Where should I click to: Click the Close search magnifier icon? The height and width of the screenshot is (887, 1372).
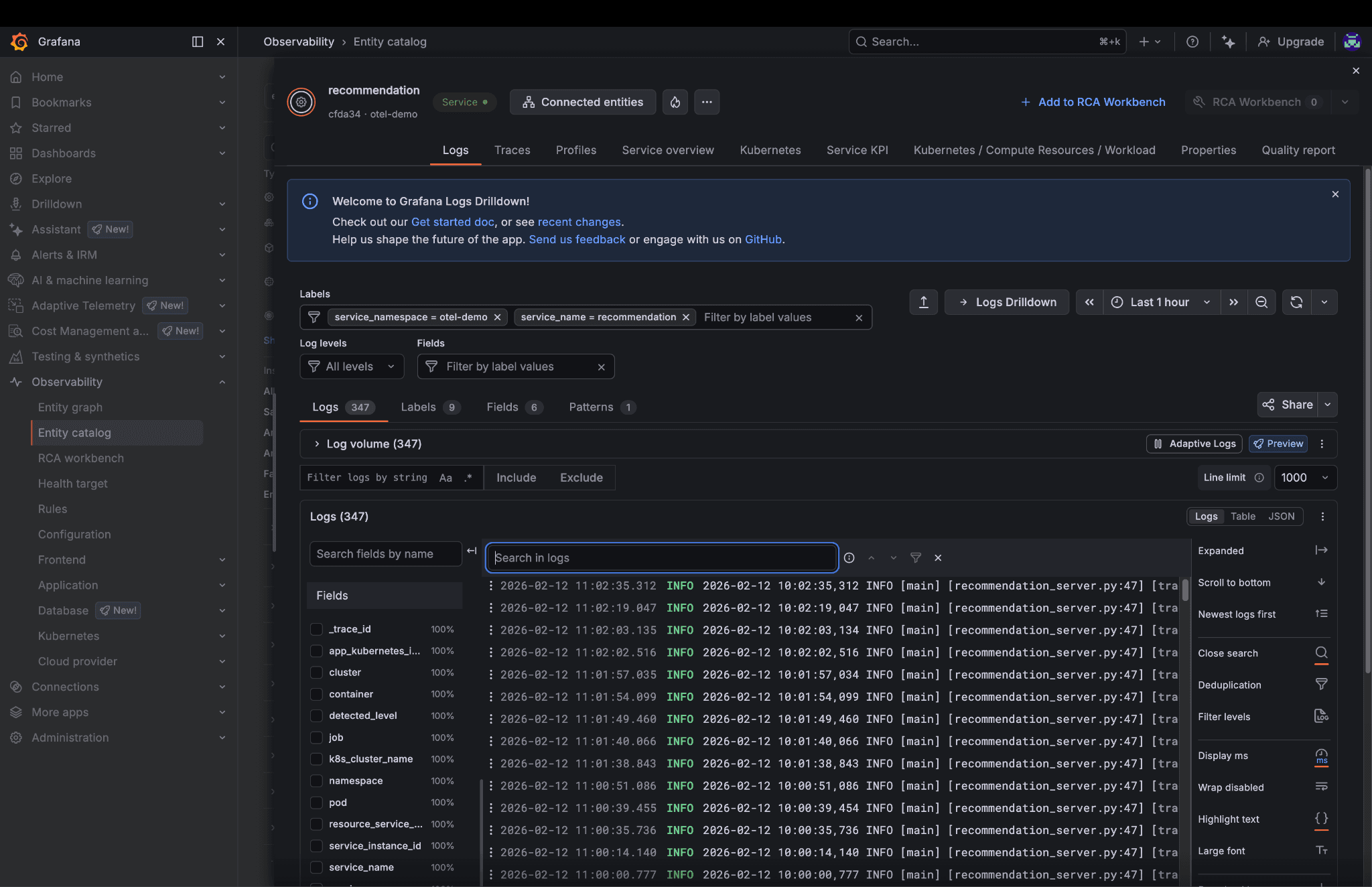point(1321,653)
